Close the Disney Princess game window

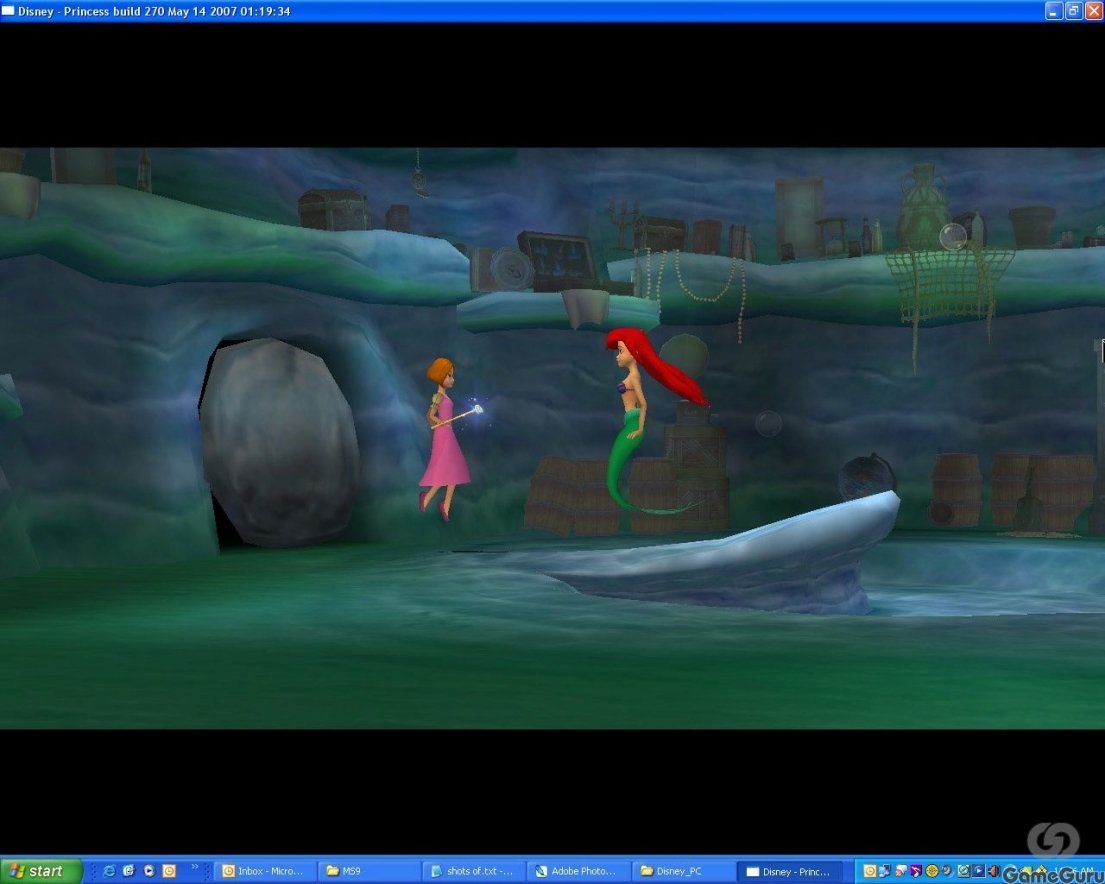(1094, 11)
